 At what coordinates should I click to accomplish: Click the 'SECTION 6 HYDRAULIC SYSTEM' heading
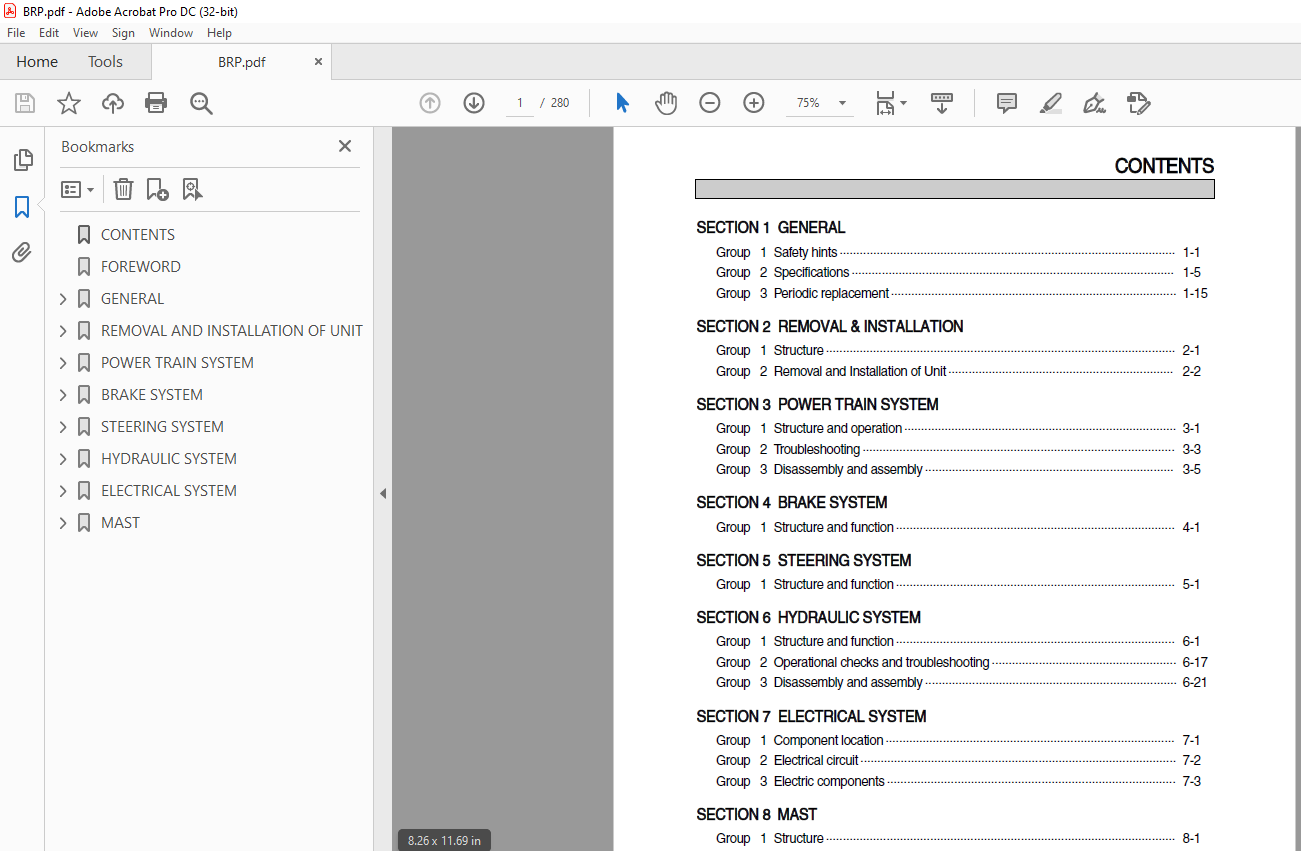(x=808, y=618)
